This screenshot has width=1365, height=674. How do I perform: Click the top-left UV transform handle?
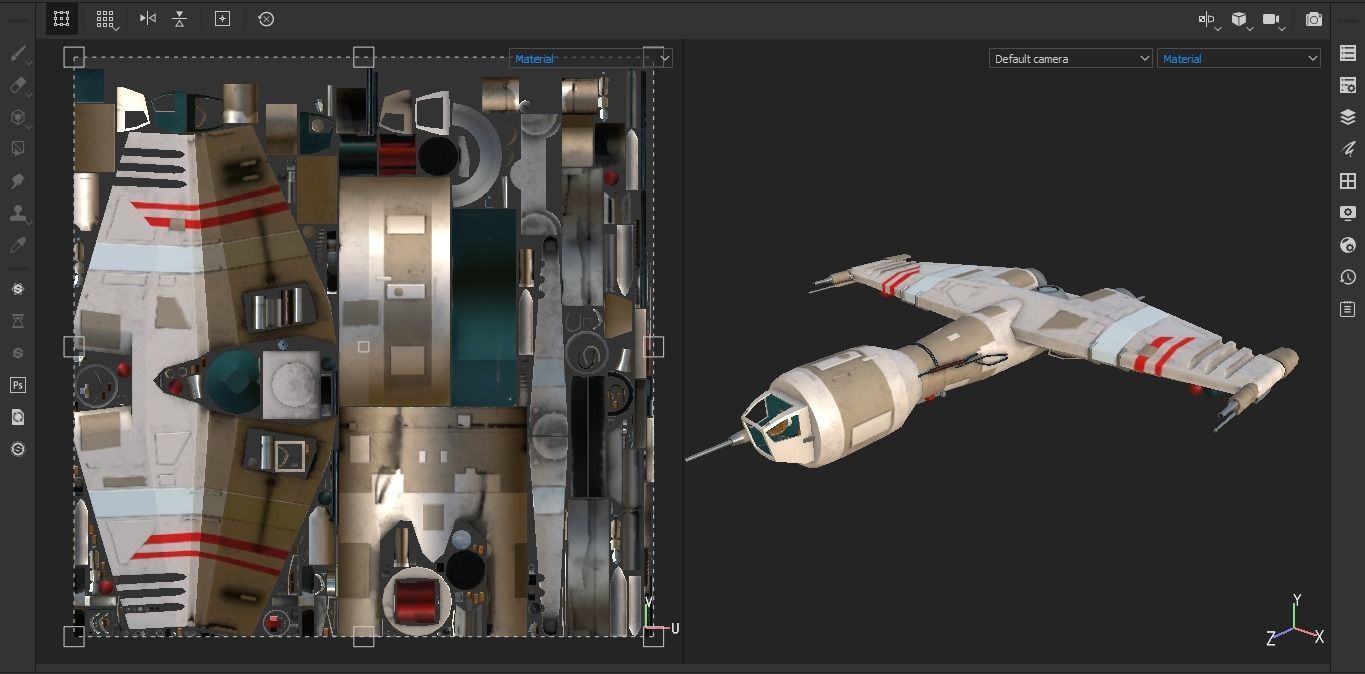(x=74, y=57)
